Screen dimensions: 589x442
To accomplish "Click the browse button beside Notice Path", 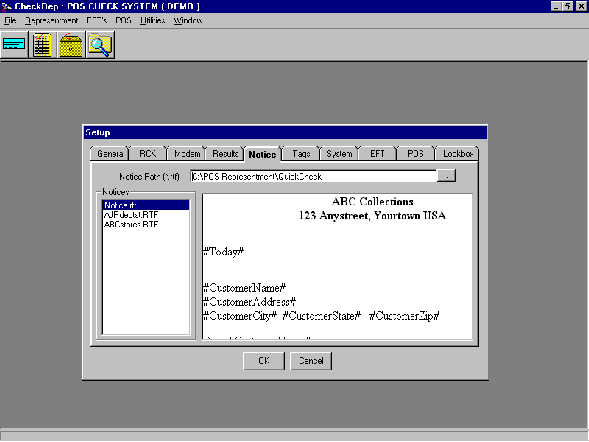I will coord(447,176).
